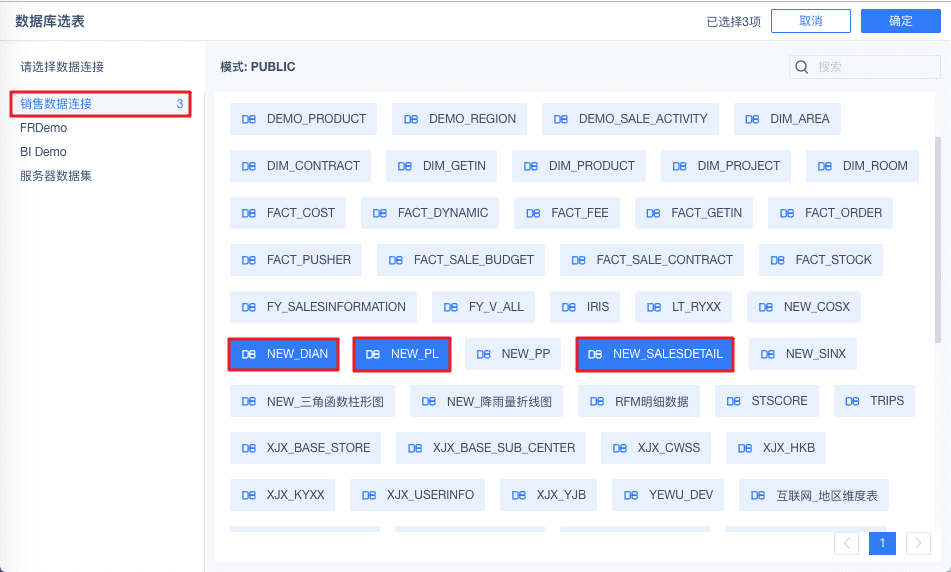
Task: Go to the next page arrow
Action: (918, 543)
